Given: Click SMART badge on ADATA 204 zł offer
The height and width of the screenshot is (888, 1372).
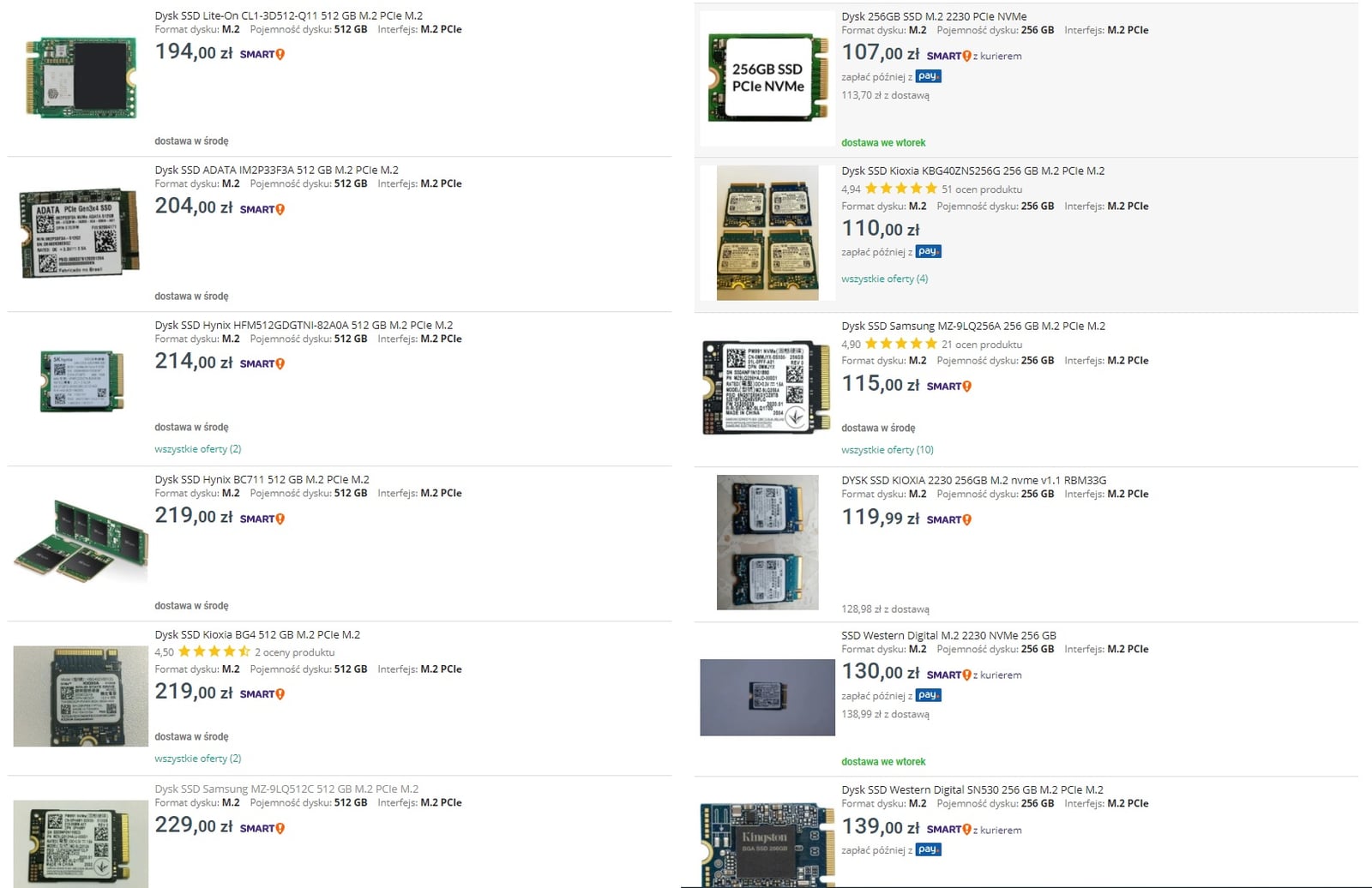Looking at the screenshot, I should pos(262,209).
